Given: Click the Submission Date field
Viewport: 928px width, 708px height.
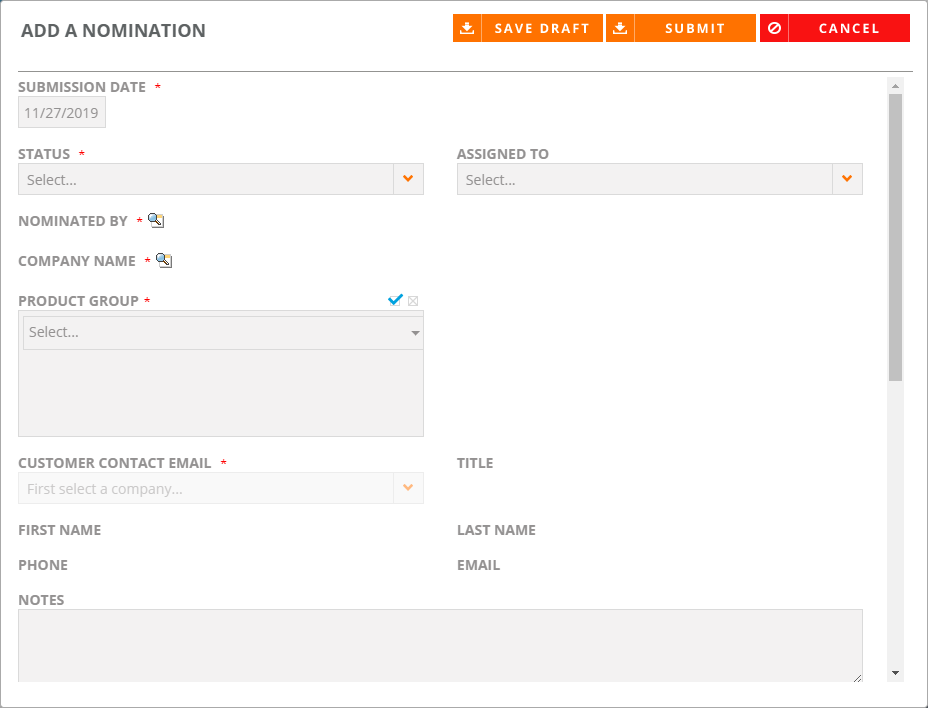Looking at the screenshot, I should (62, 112).
